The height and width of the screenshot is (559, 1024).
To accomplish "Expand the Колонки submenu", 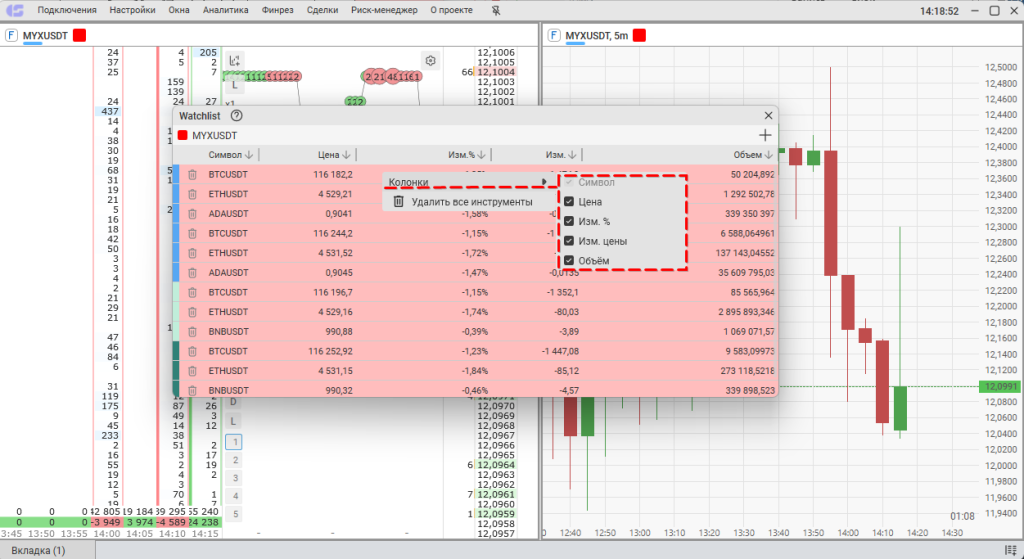I will [466, 182].
